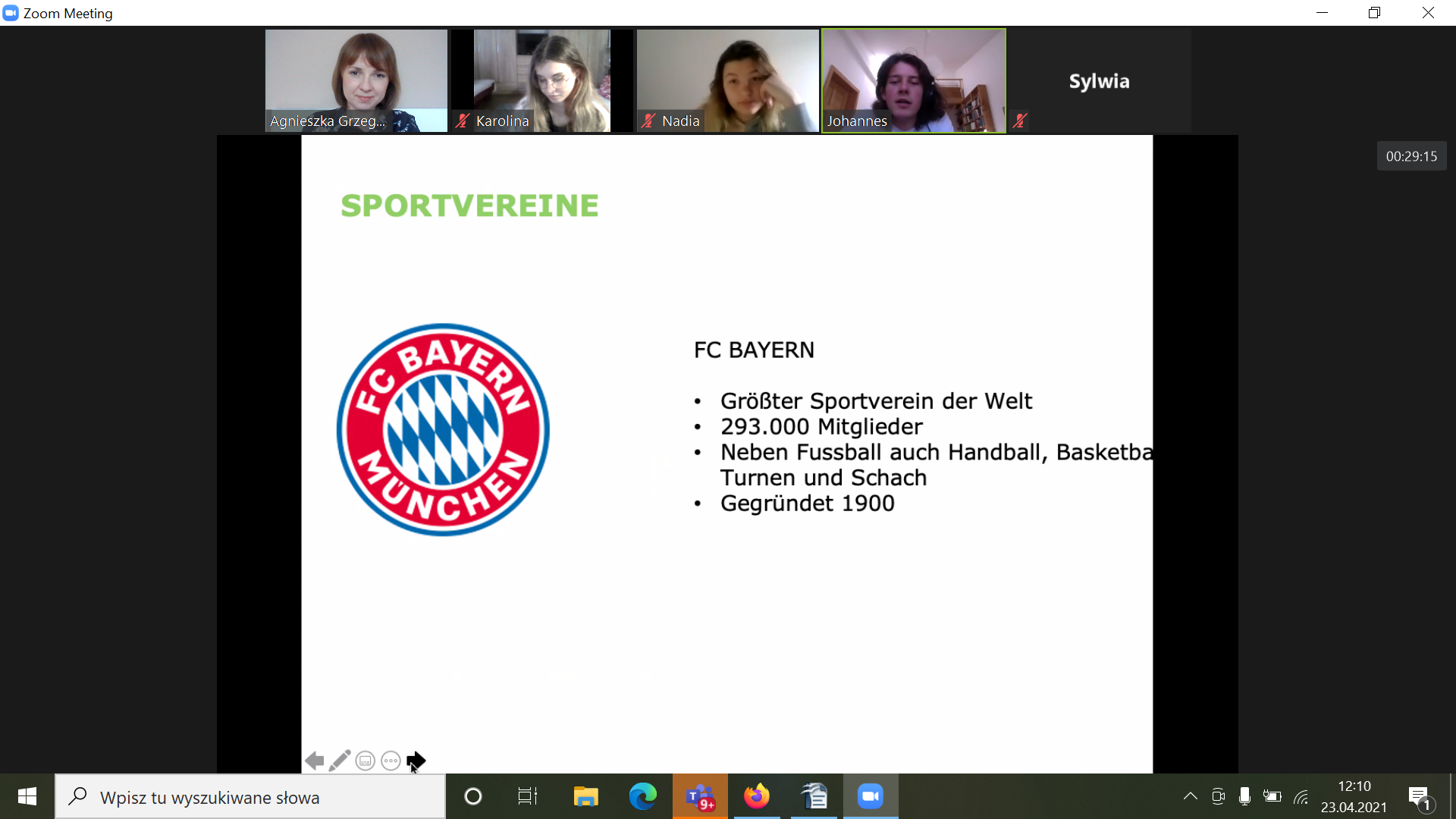The image size is (1456, 819).
Task: Open Cortana circle icon
Action: pyautogui.click(x=473, y=796)
